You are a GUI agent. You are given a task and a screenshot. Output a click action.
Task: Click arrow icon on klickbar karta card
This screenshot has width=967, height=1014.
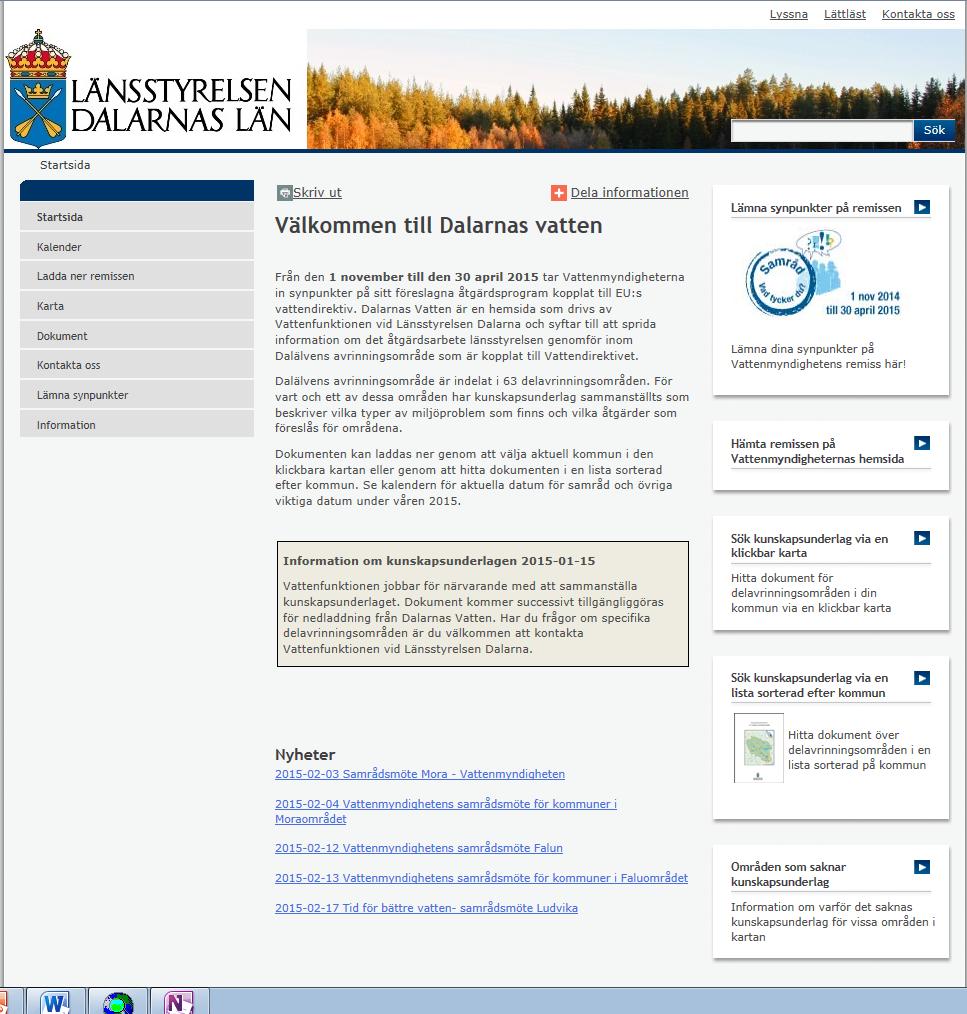tap(922, 538)
